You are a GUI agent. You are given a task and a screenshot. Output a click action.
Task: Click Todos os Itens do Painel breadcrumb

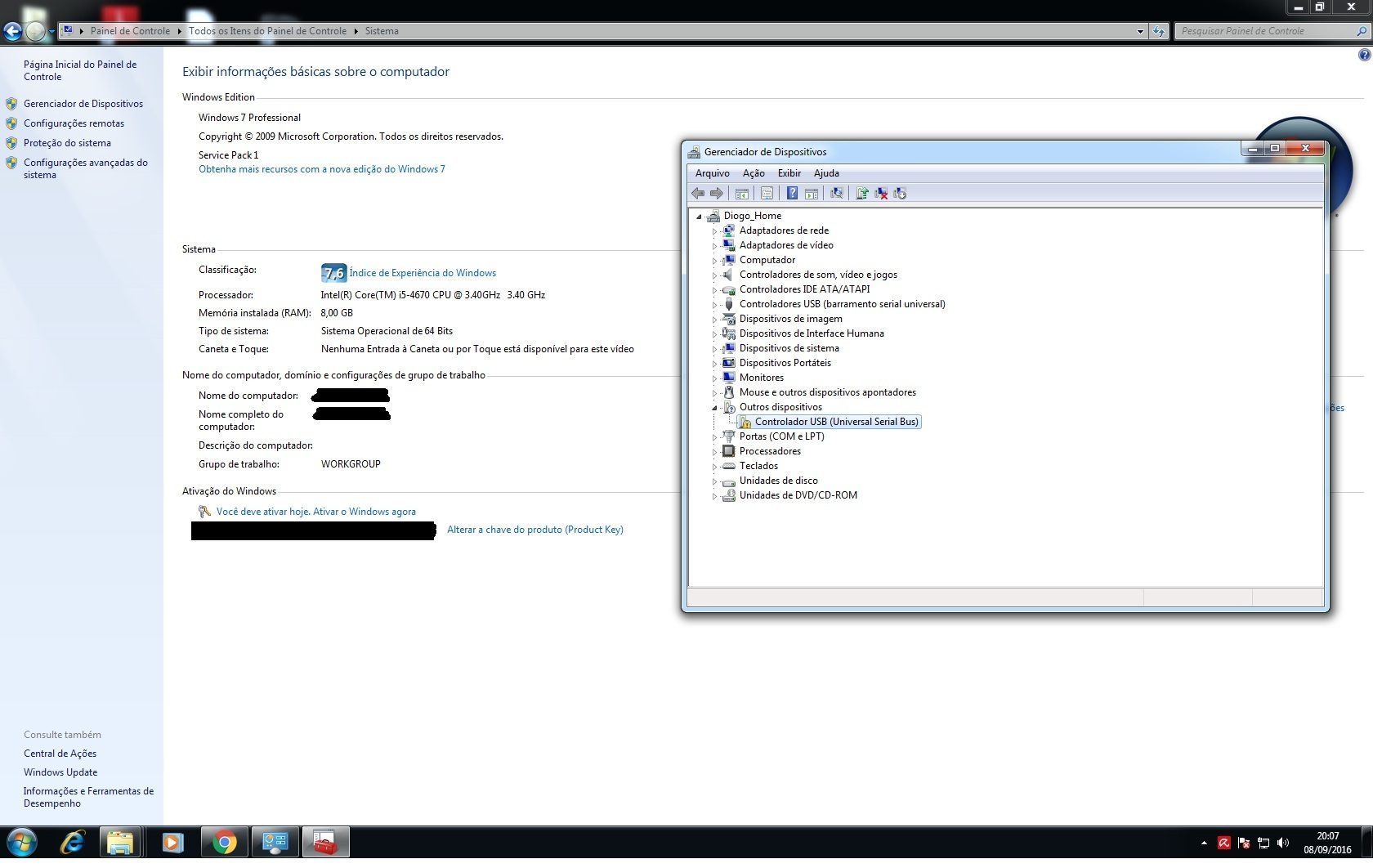(x=267, y=31)
